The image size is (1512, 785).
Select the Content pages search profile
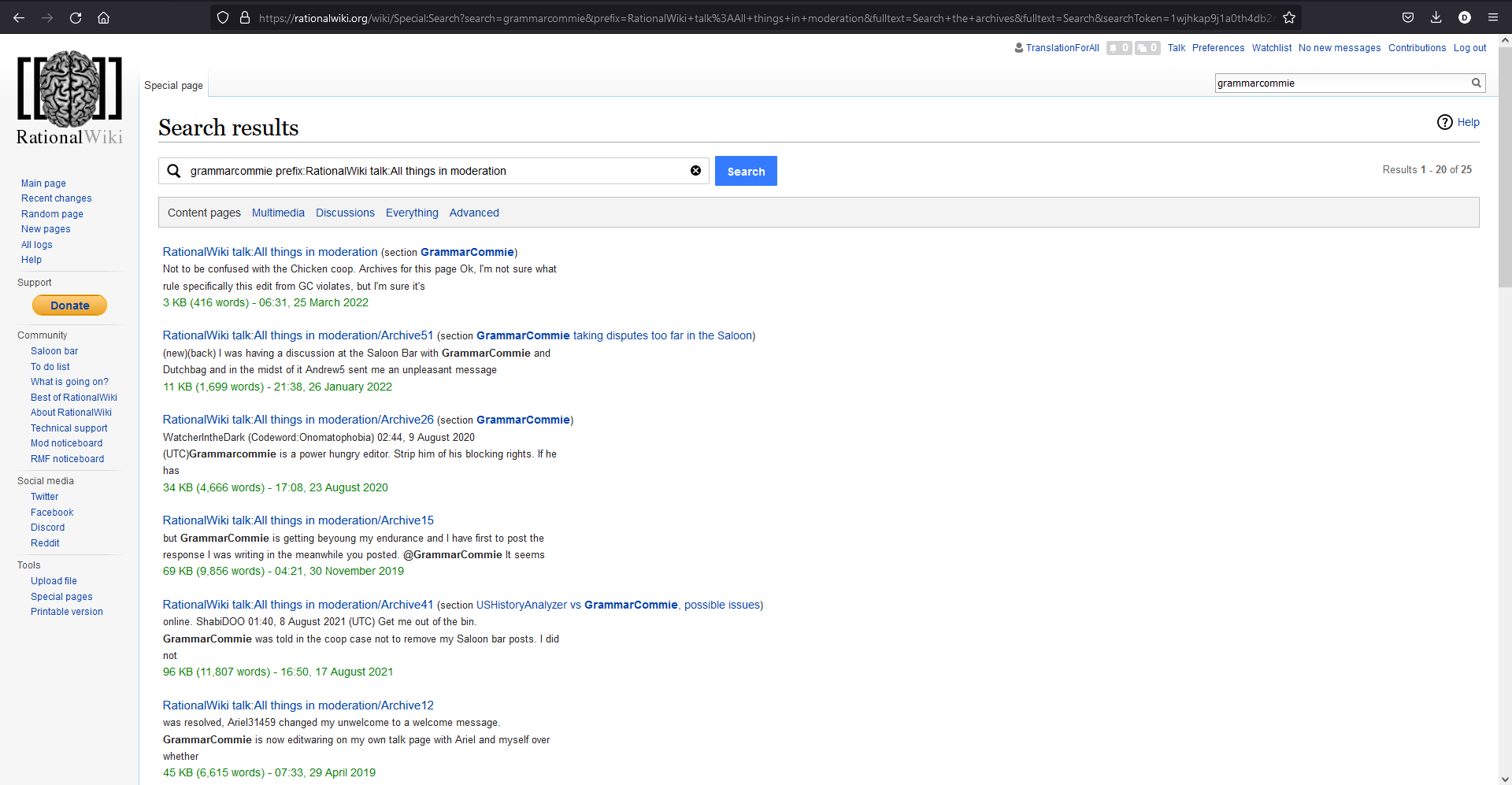pos(204,213)
